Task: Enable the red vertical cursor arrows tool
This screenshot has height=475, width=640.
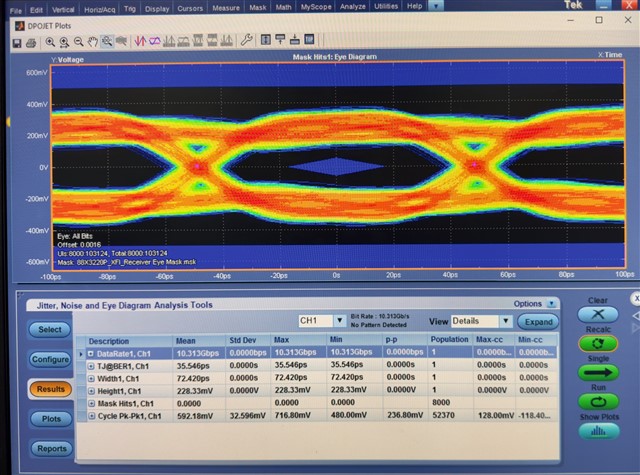Action: coord(140,41)
